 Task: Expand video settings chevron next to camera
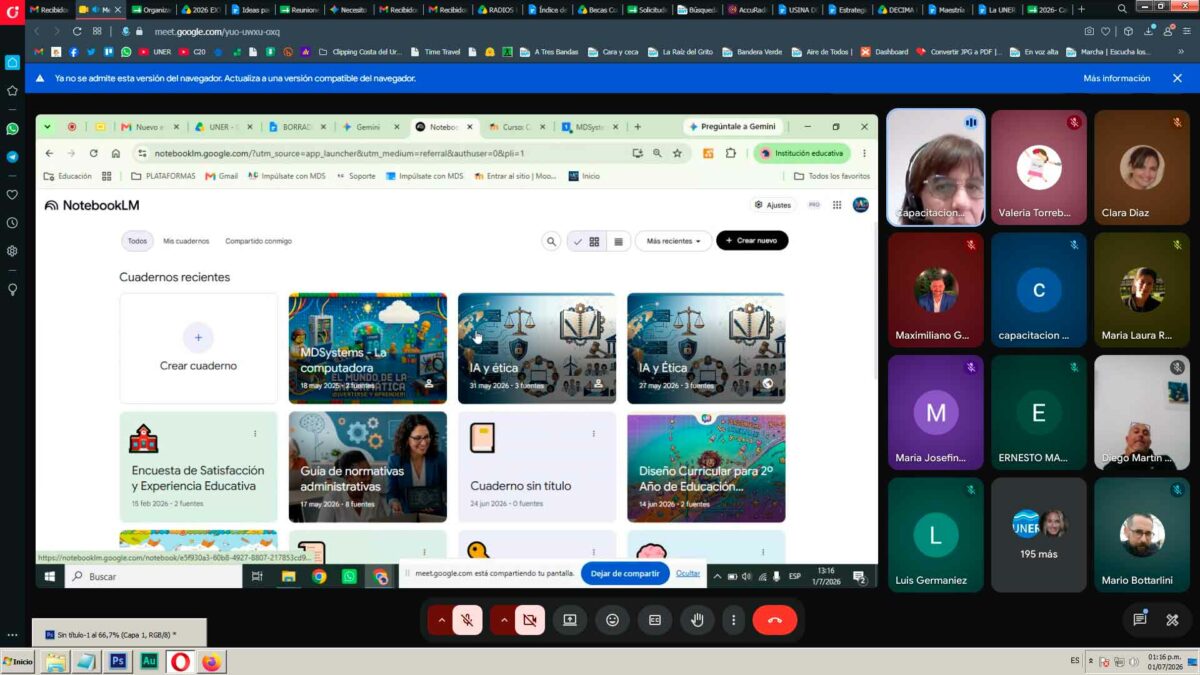pyautogui.click(x=503, y=620)
